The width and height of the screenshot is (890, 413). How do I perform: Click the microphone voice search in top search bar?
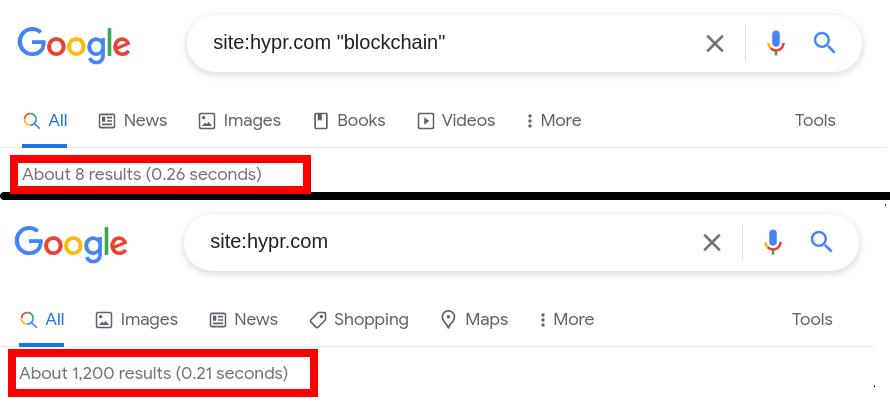pyautogui.click(x=776, y=43)
